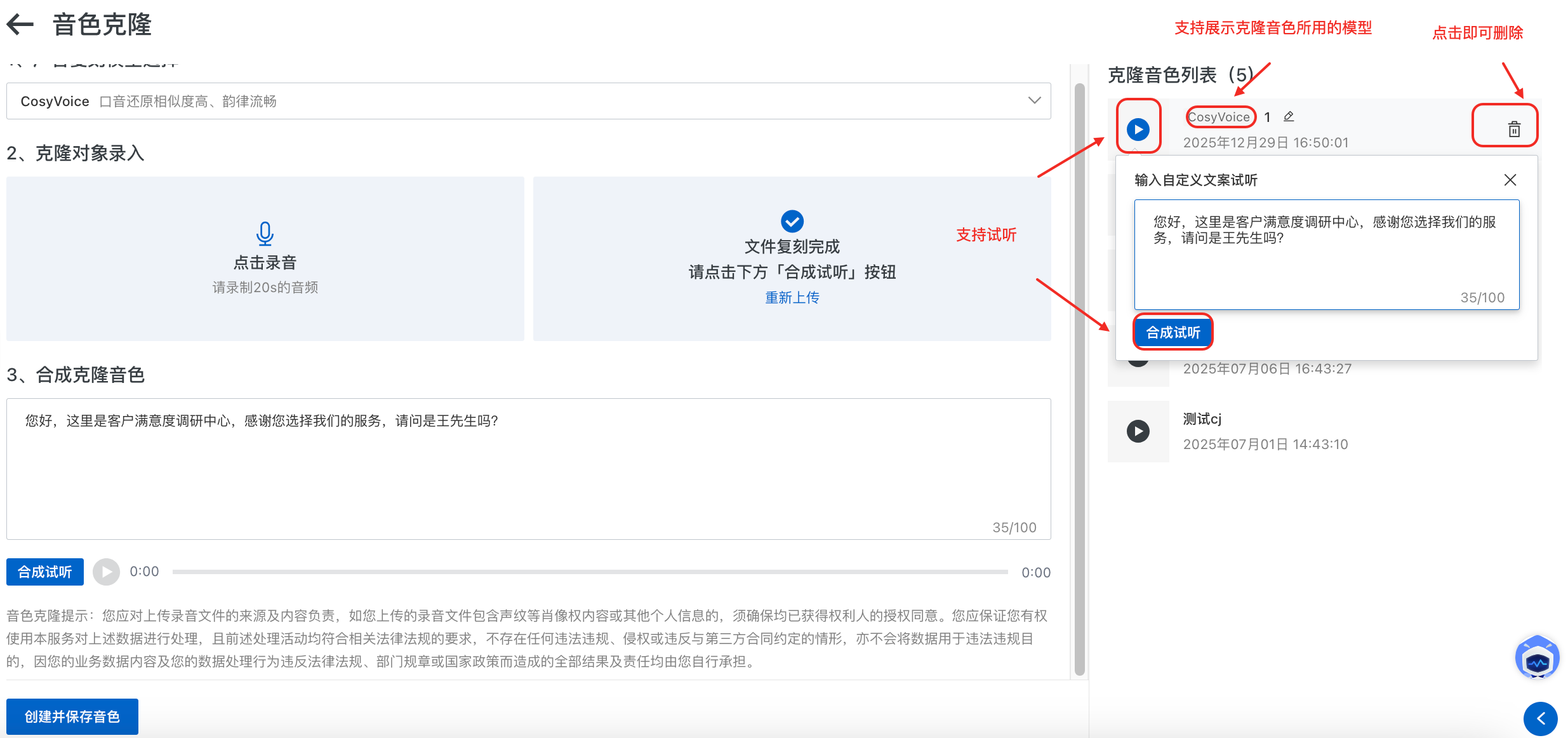Click 合成试听 button in the popup

pos(1173,332)
